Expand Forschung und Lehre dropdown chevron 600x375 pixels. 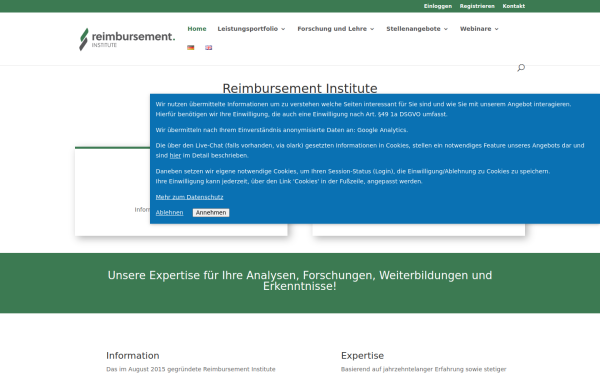tap(372, 29)
